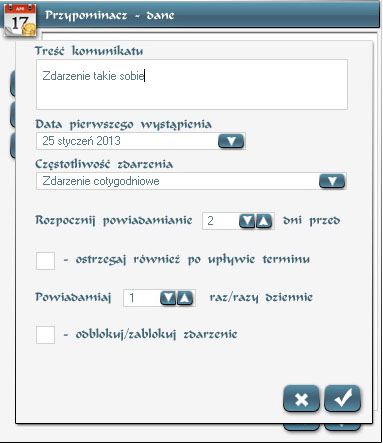Toggle the 'odblokuj/zablokuj zdarzenie' checkbox
383x443 pixels.
pyautogui.click(x=45, y=335)
